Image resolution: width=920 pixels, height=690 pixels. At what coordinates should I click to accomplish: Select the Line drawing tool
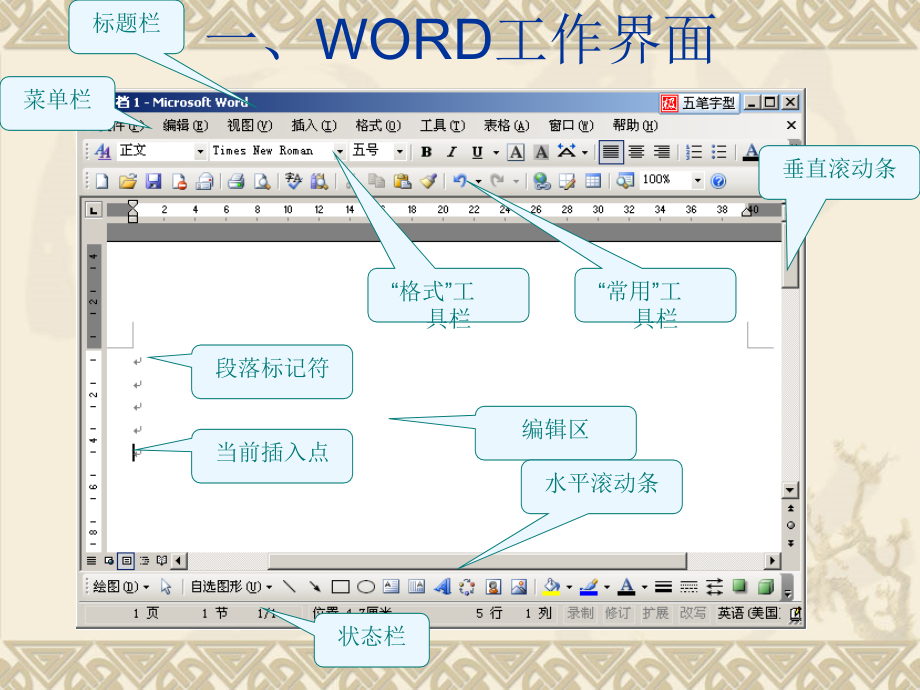289,586
